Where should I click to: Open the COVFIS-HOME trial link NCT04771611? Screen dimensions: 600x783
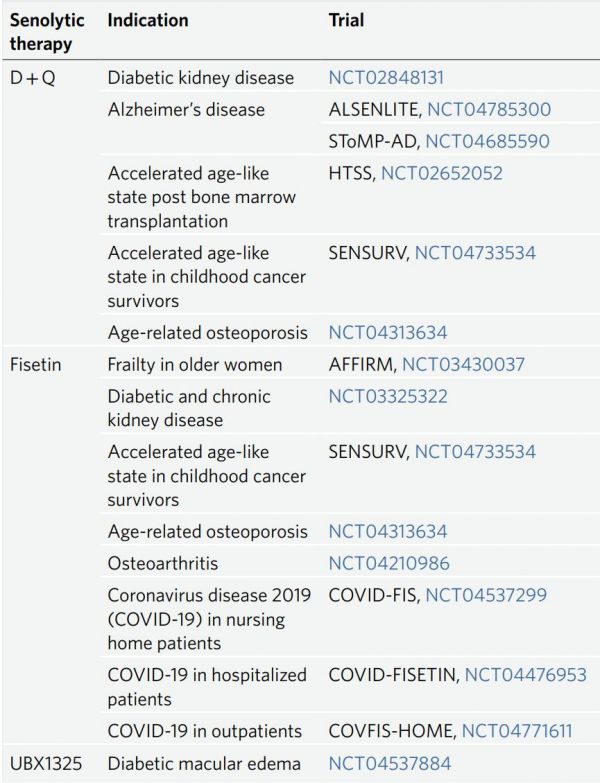click(517, 731)
